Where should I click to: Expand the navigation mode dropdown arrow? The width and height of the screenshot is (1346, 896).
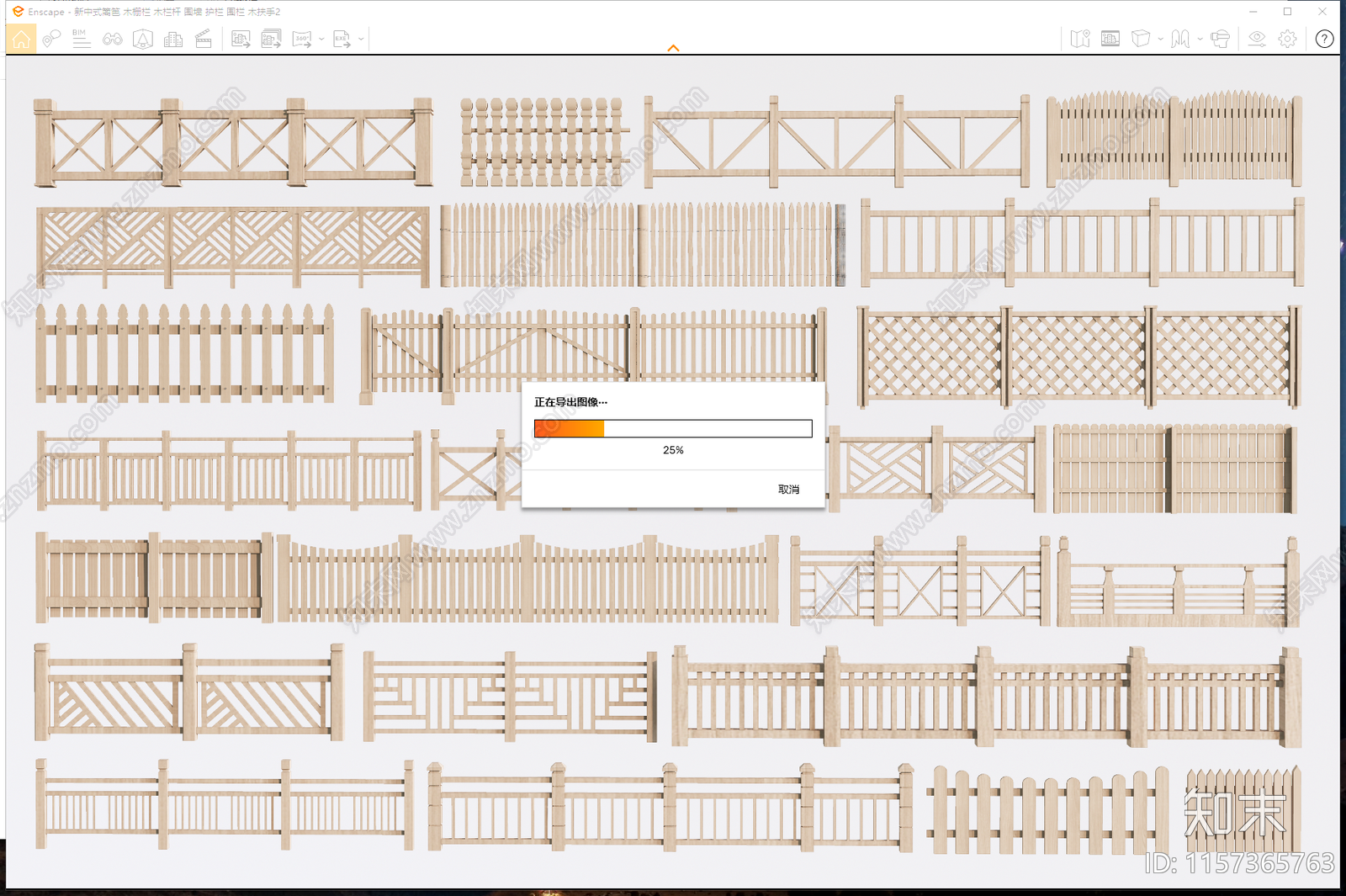[x=1200, y=39]
